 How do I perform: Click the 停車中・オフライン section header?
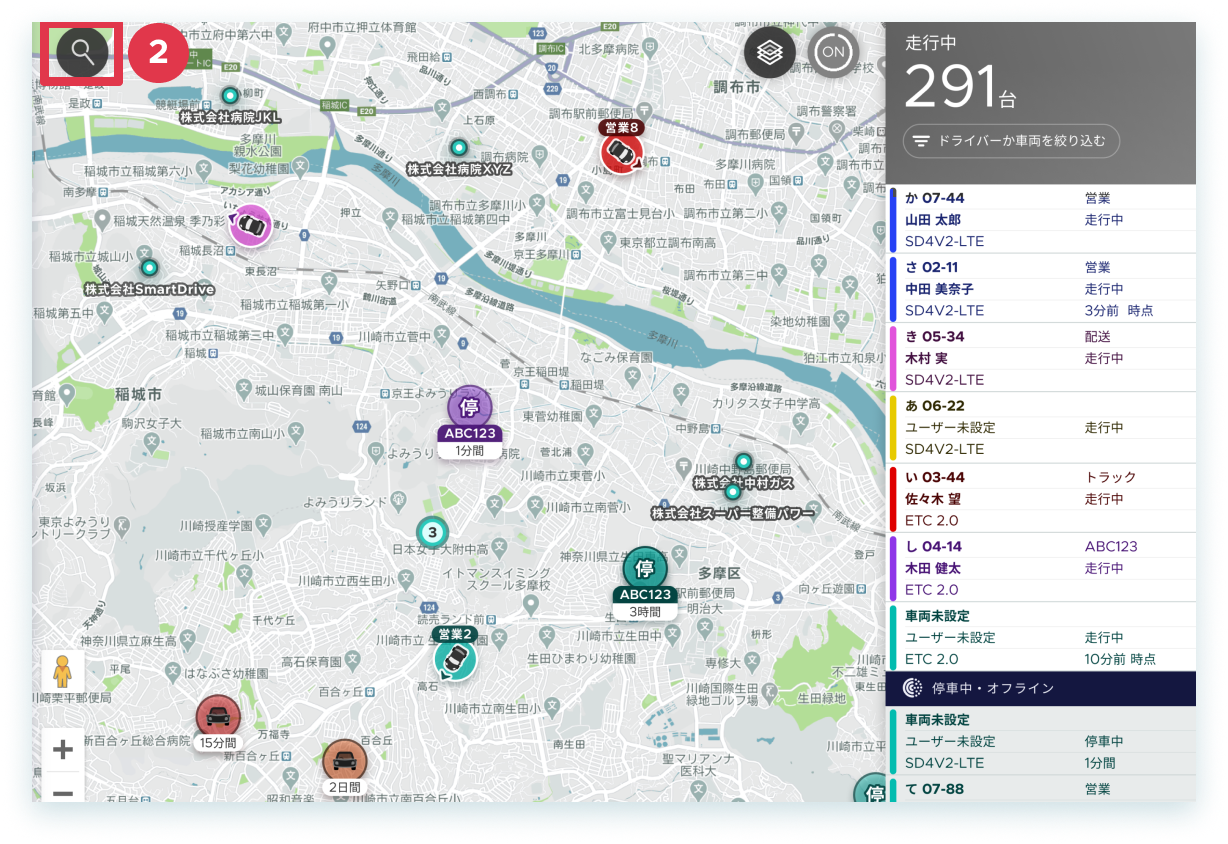coord(1041,688)
